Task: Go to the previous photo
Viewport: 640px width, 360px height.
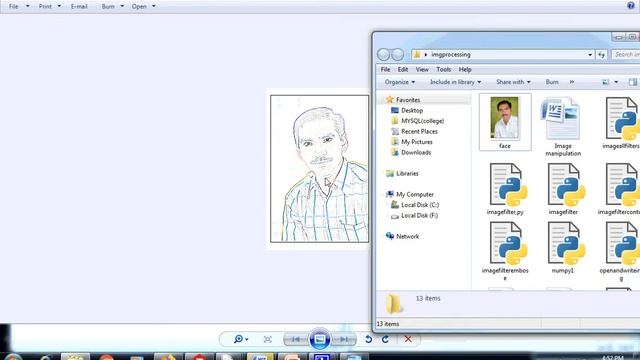Action: (x=296, y=339)
